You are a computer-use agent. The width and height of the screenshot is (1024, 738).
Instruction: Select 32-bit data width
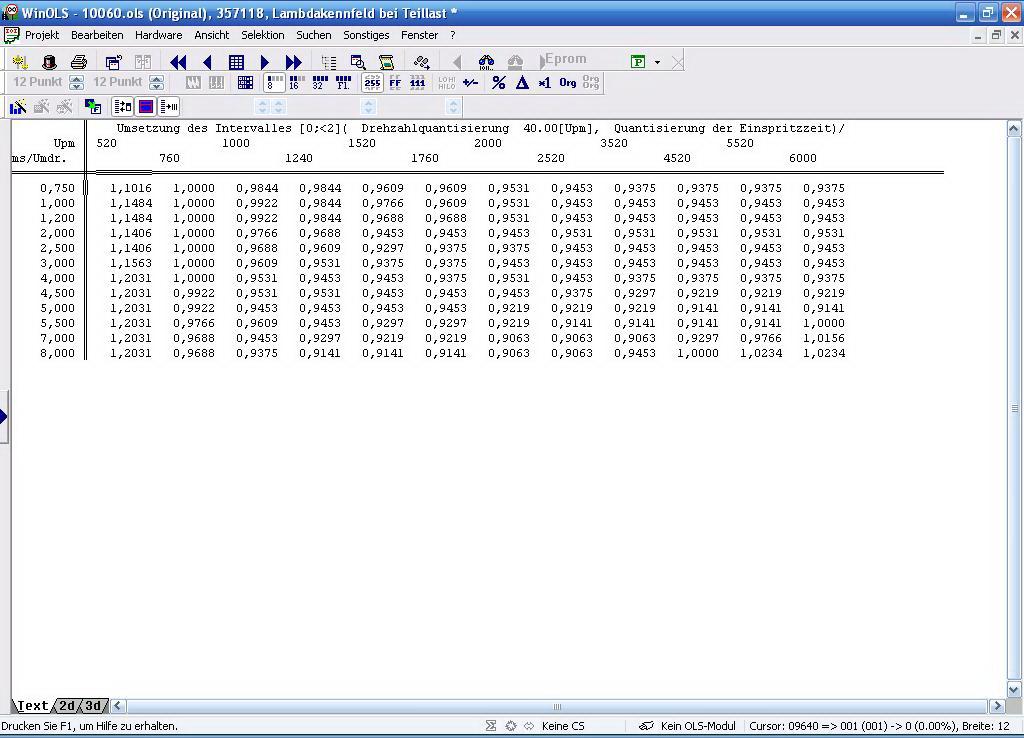(x=320, y=83)
